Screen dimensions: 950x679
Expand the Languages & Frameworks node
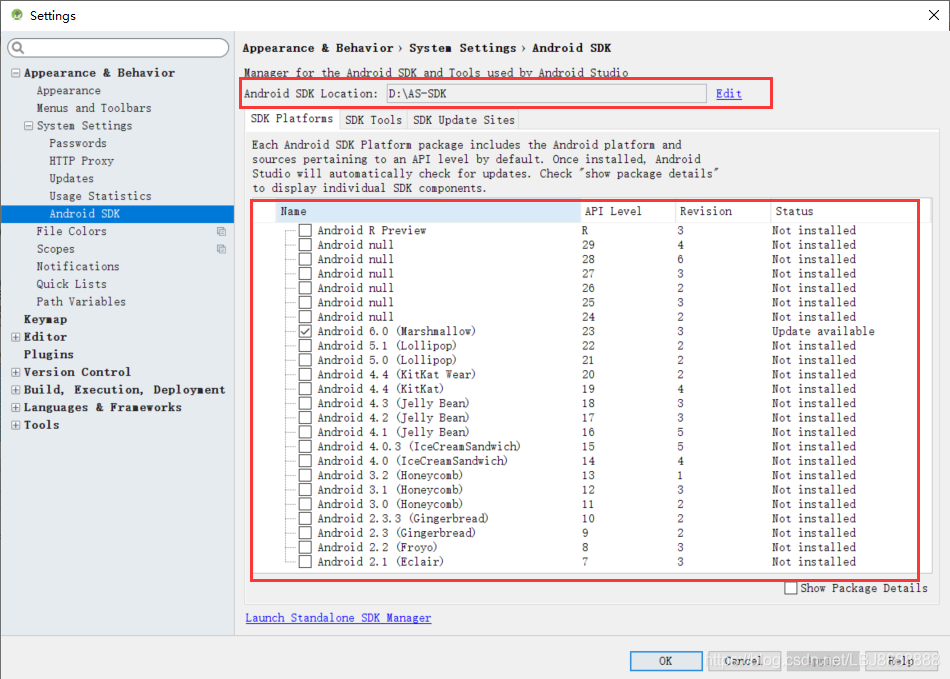(x=16, y=407)
